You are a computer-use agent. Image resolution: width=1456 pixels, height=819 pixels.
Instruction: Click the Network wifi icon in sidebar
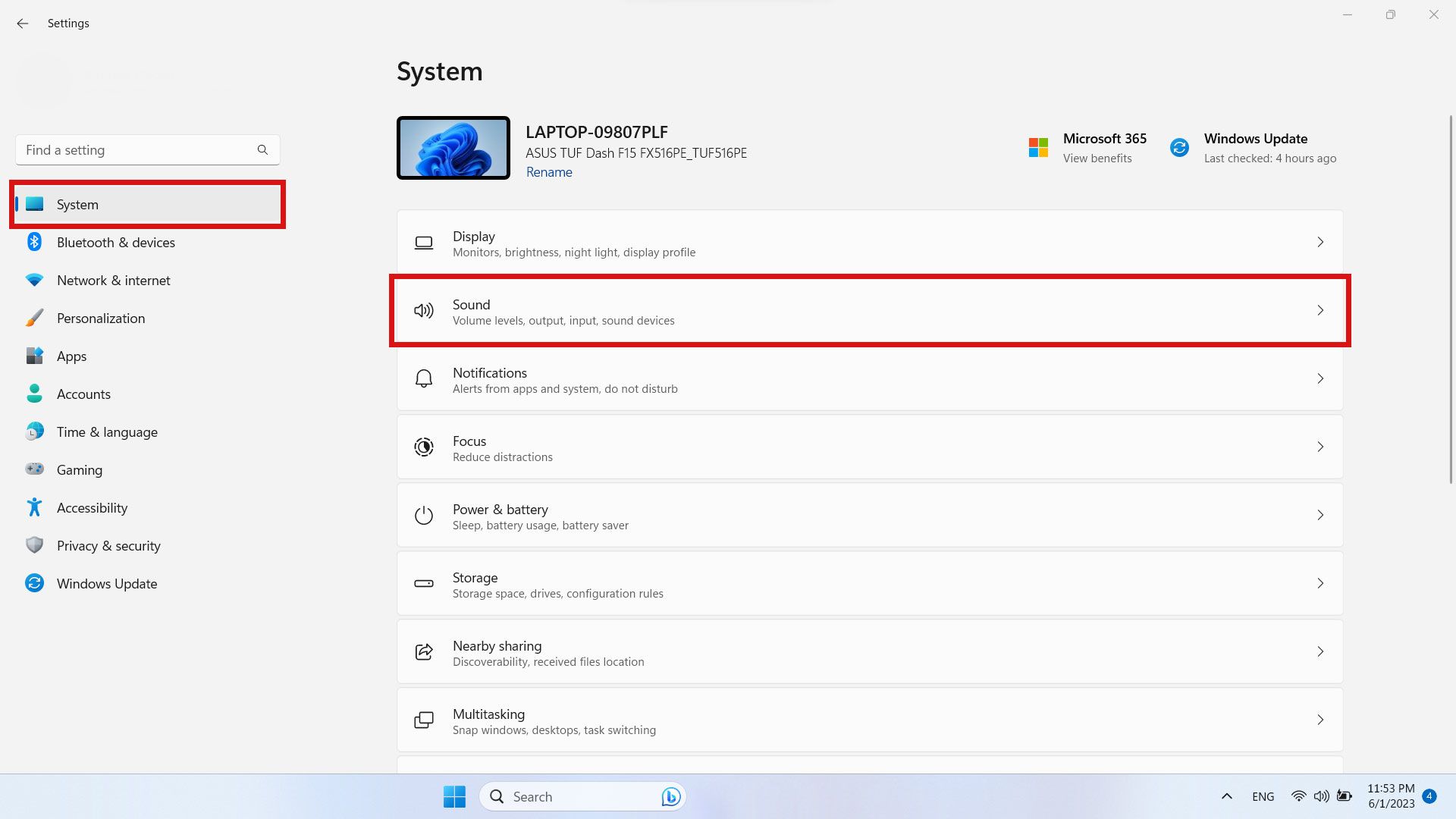click(35, 280)
